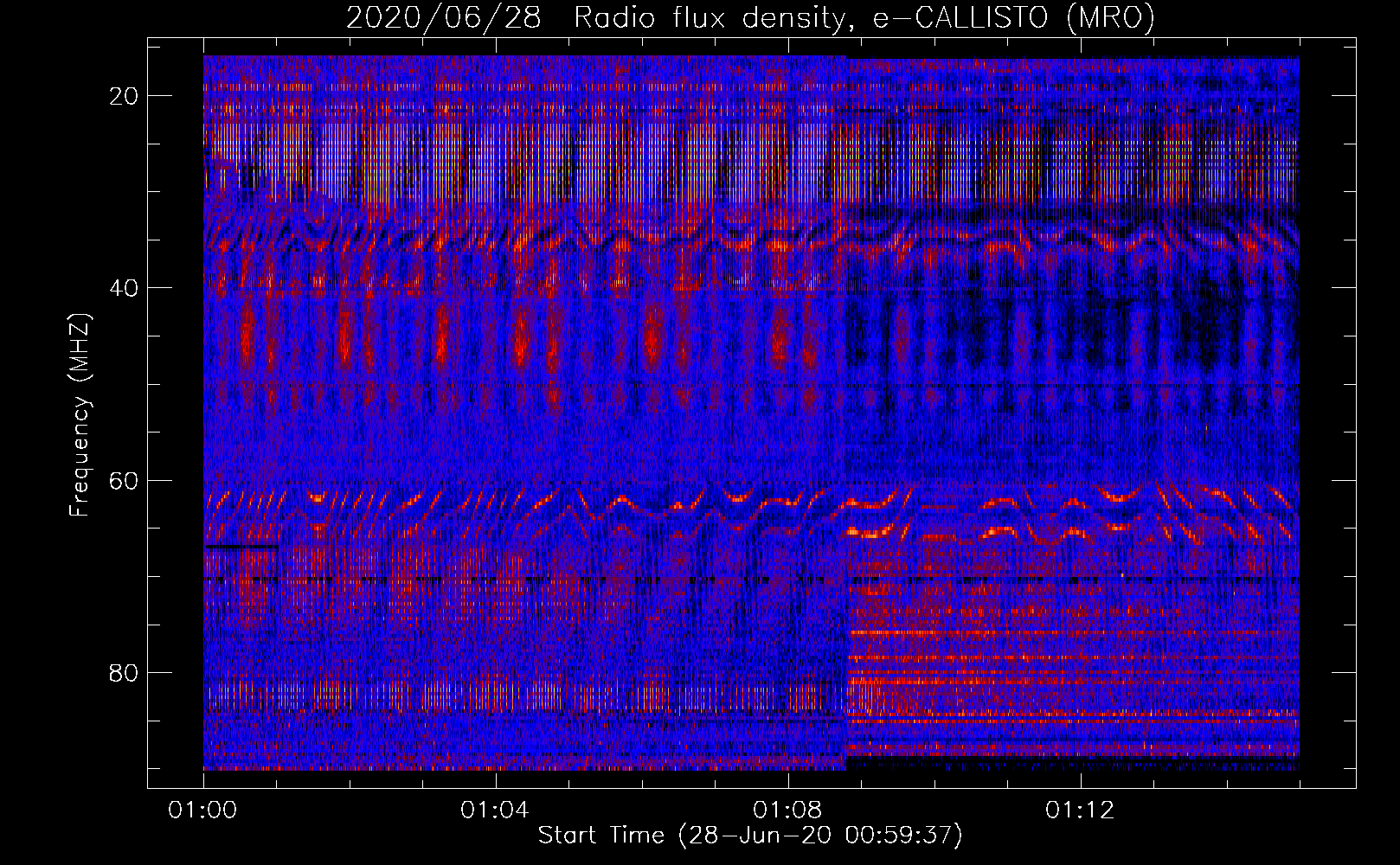Click the '01:08' time tick label

(787, 810)
